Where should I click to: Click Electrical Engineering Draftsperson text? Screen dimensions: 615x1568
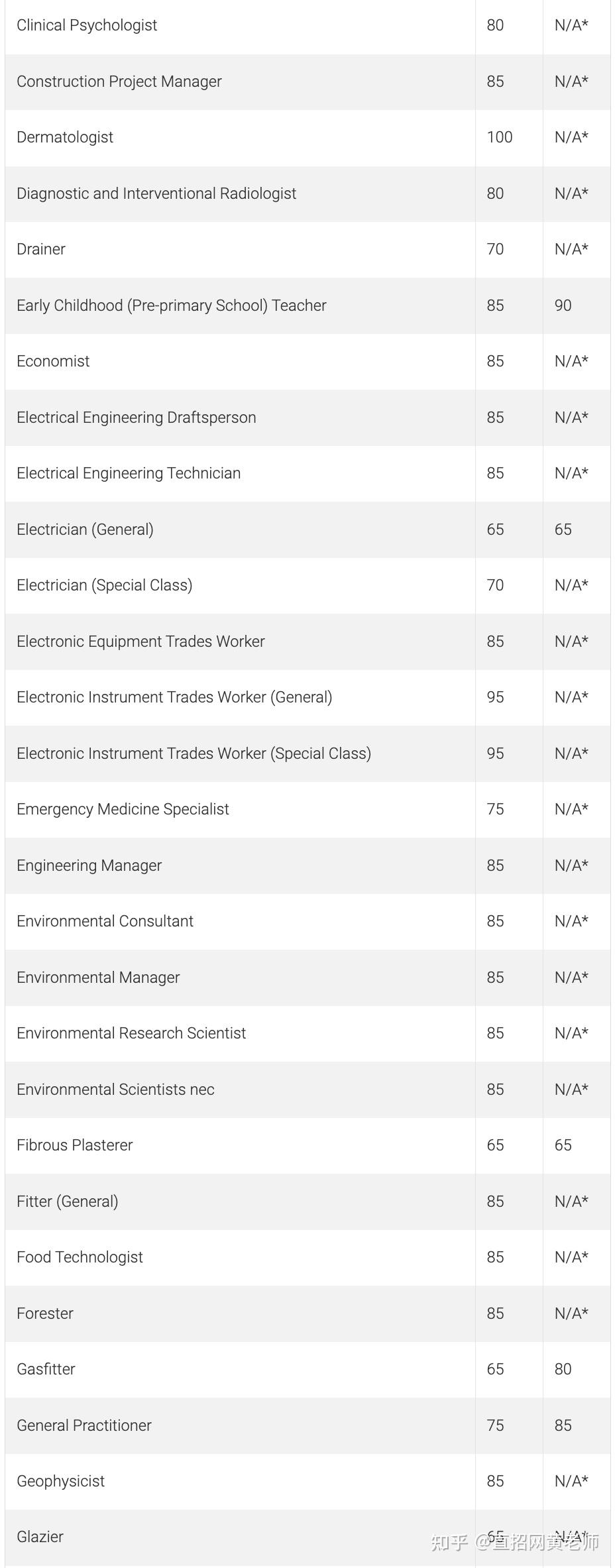coord(137,418)
